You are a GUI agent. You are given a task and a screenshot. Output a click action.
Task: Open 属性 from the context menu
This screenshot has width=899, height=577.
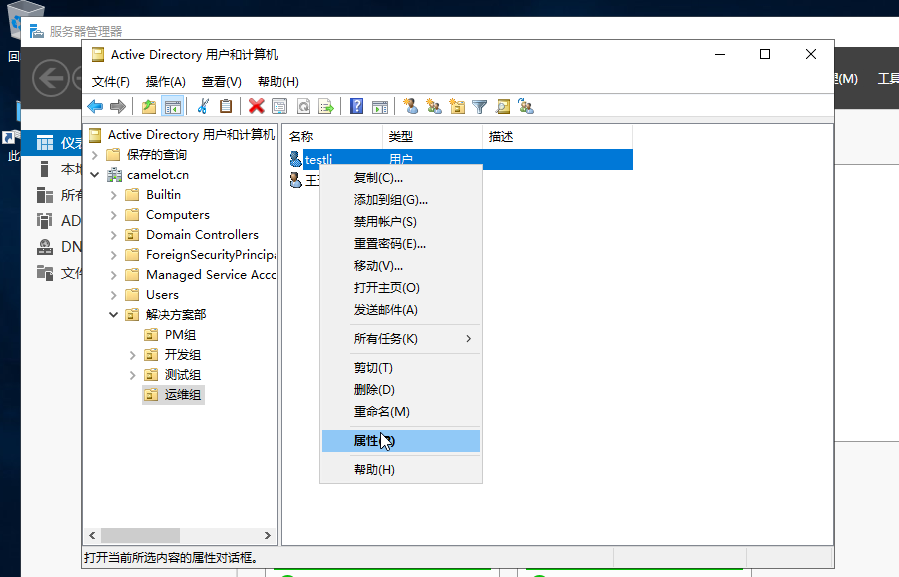pyautogui.click(x=401, y=440)
